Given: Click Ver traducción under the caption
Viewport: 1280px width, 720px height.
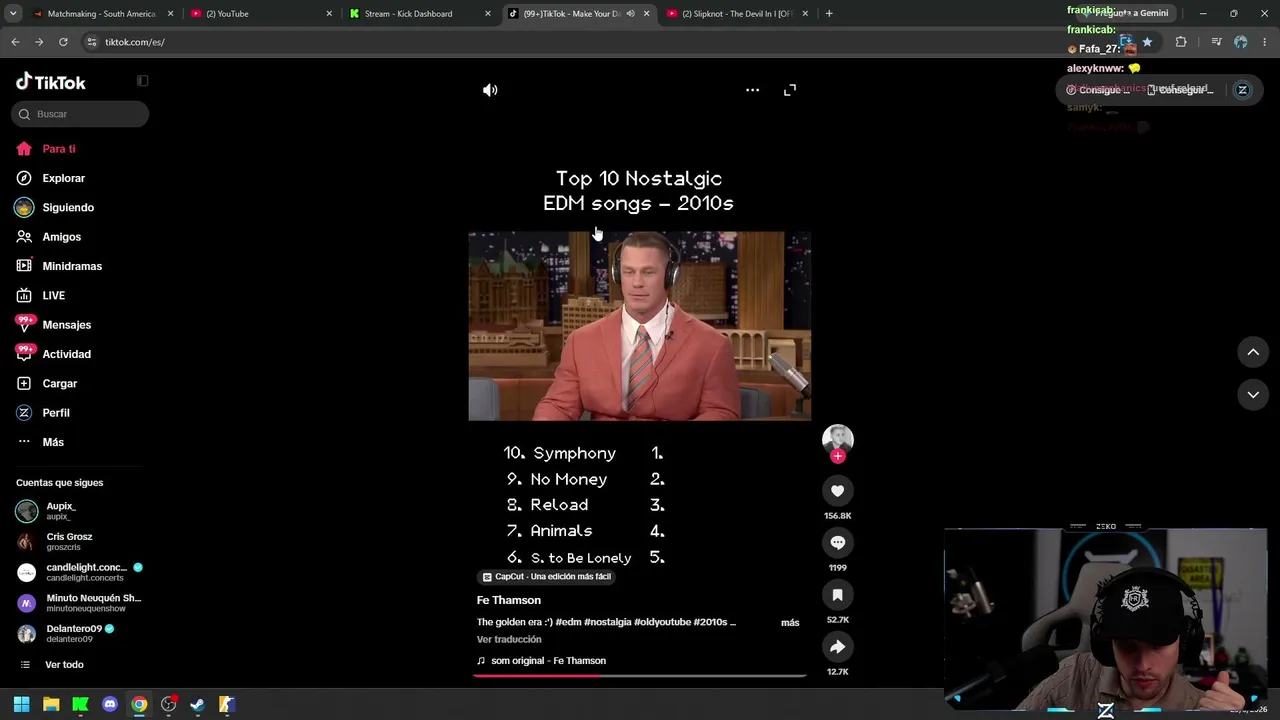Looking at the screenshot, I should pos(509,639).
